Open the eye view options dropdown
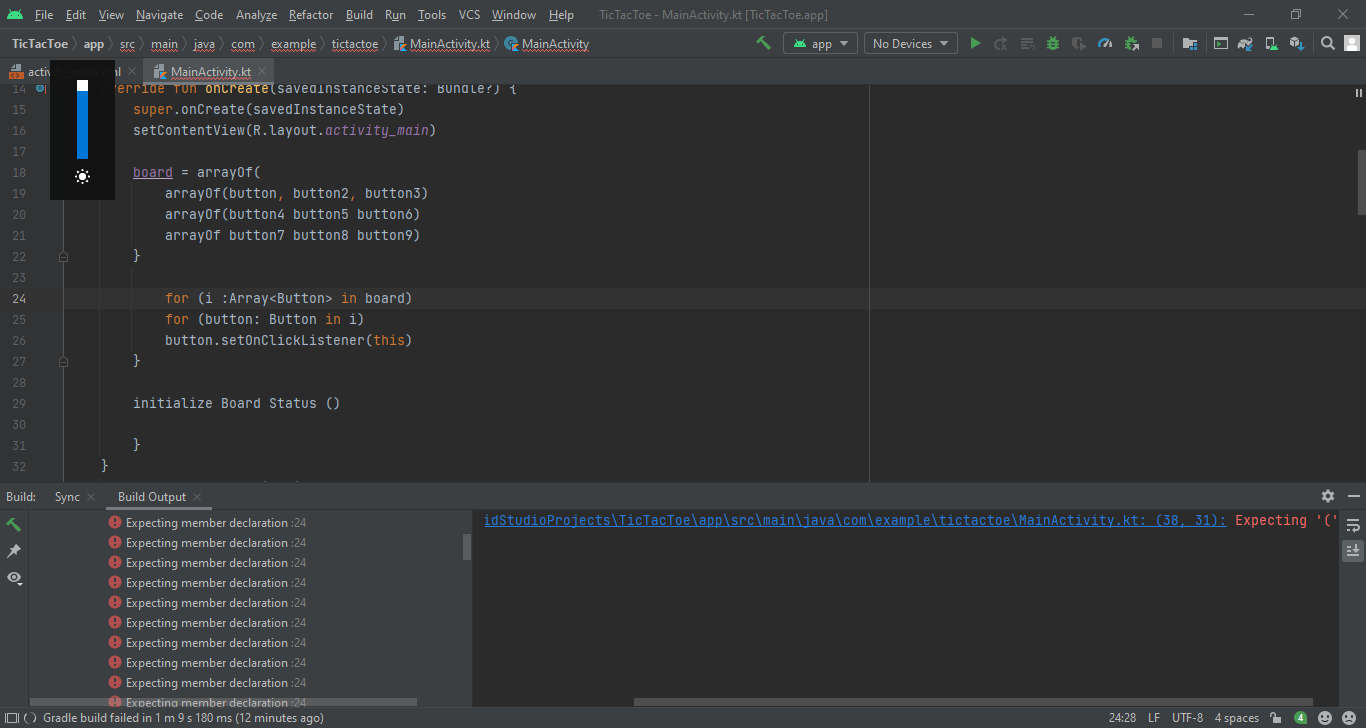The height and width of the screenshot is (728, 1366). (14, 578)
